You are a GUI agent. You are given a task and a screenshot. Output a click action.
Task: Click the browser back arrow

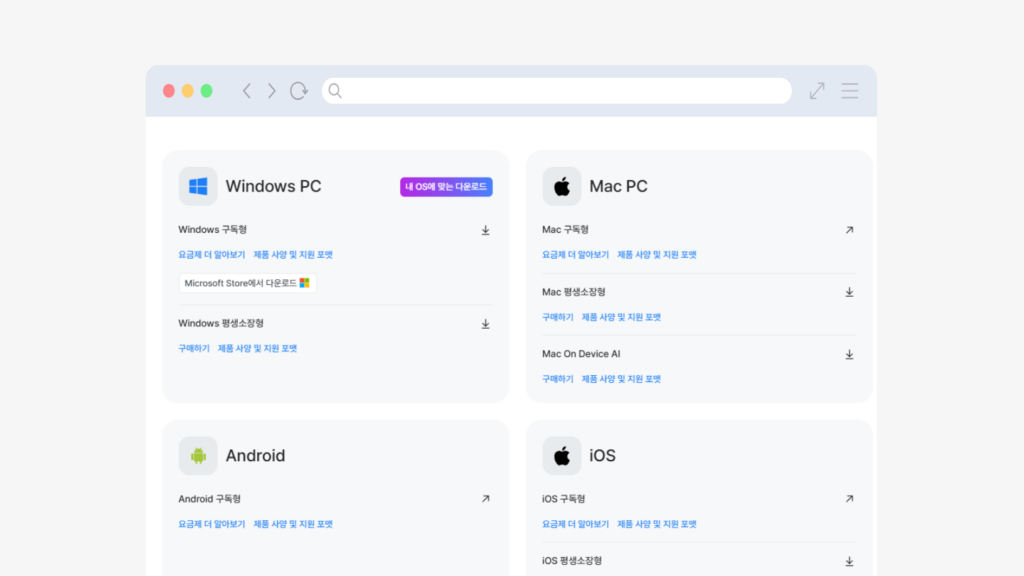[x=247, y=91]
